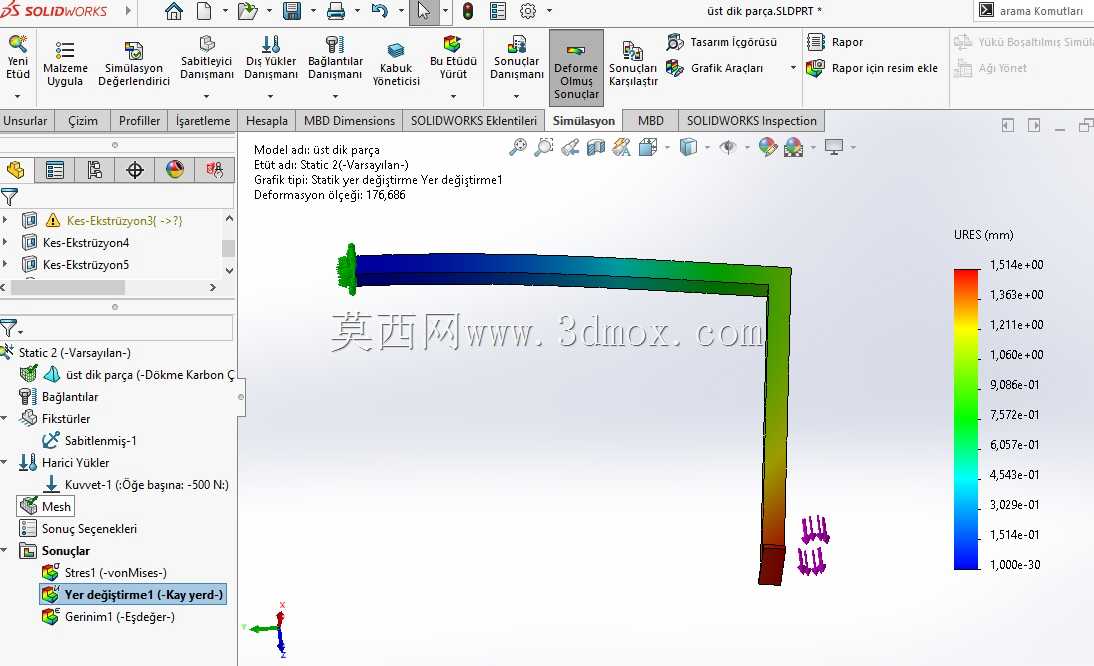Switch to Unsurlar tab
The height and width of the screenshot is (666, 1094).
pos(25,121)
